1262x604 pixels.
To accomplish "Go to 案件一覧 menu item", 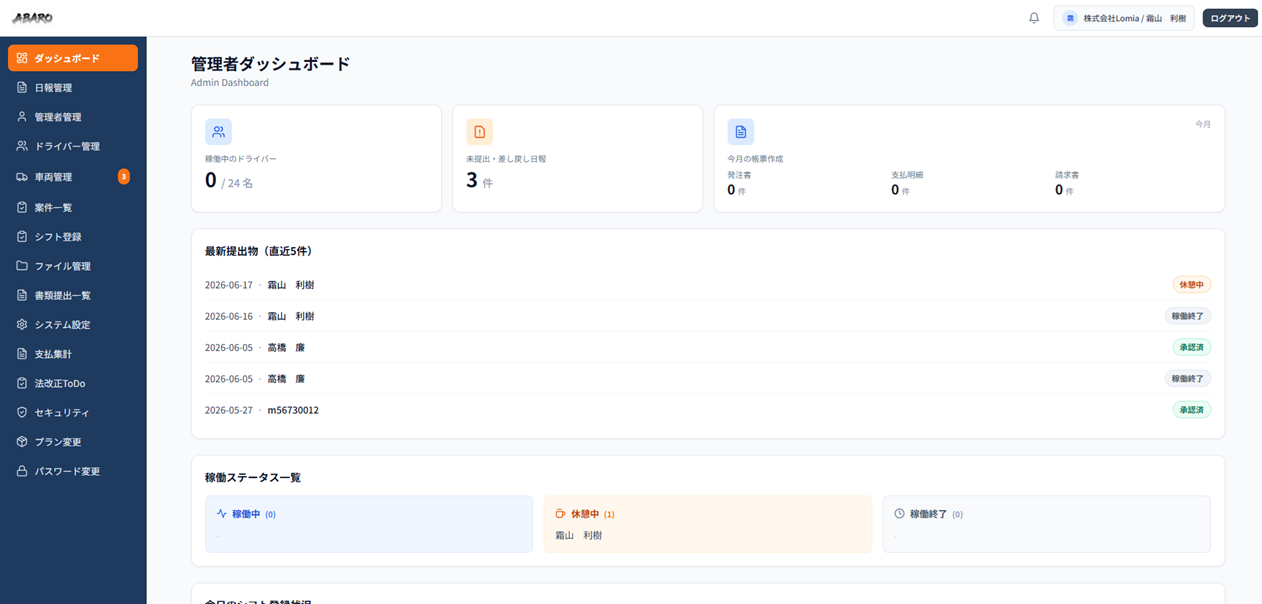I will (x=73, y=208).
